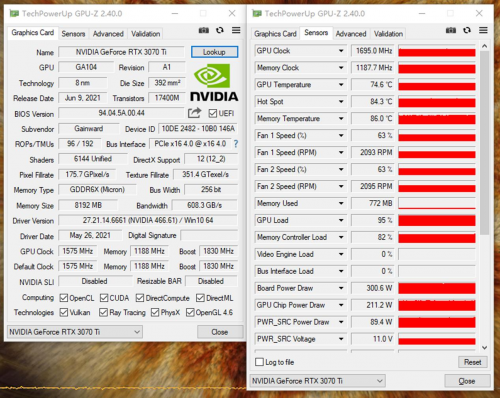Image resolution: width=500 pixels, height=398 pixels.
Task: Click the Fan 2 Speed value 2095 RPM
Action: tap(373, 186)
